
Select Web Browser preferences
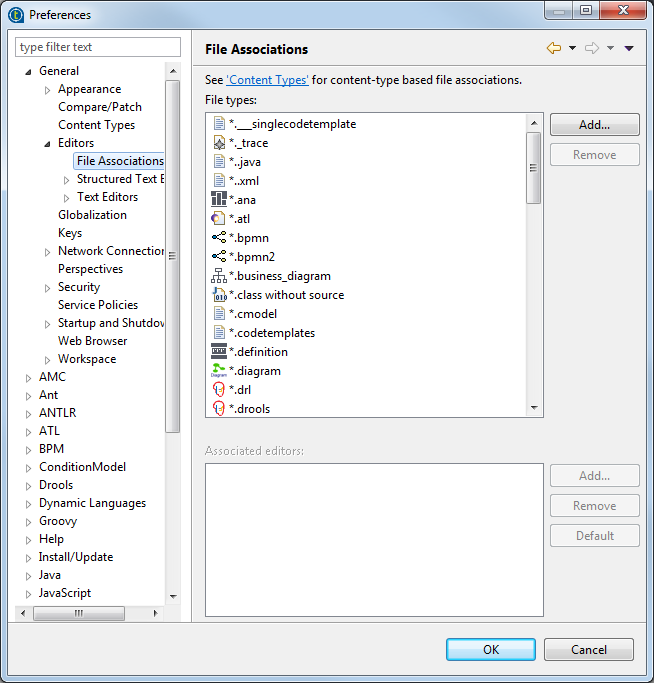point(92,341)
